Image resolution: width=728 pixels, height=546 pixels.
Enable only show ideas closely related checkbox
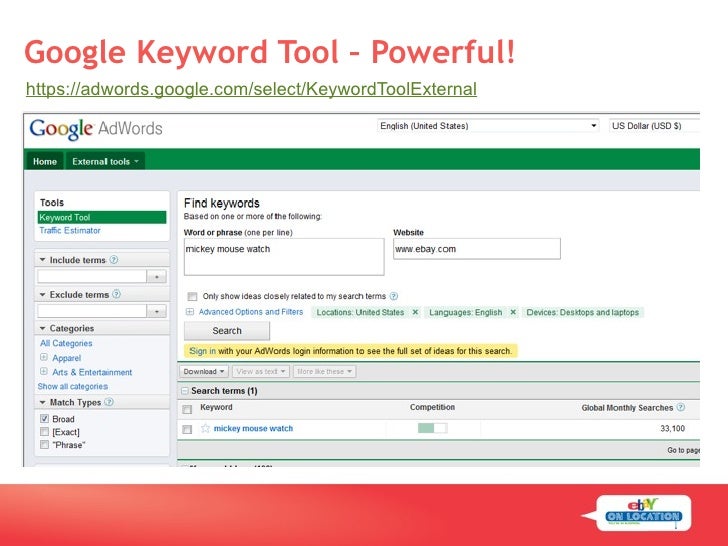click(192, 296)
